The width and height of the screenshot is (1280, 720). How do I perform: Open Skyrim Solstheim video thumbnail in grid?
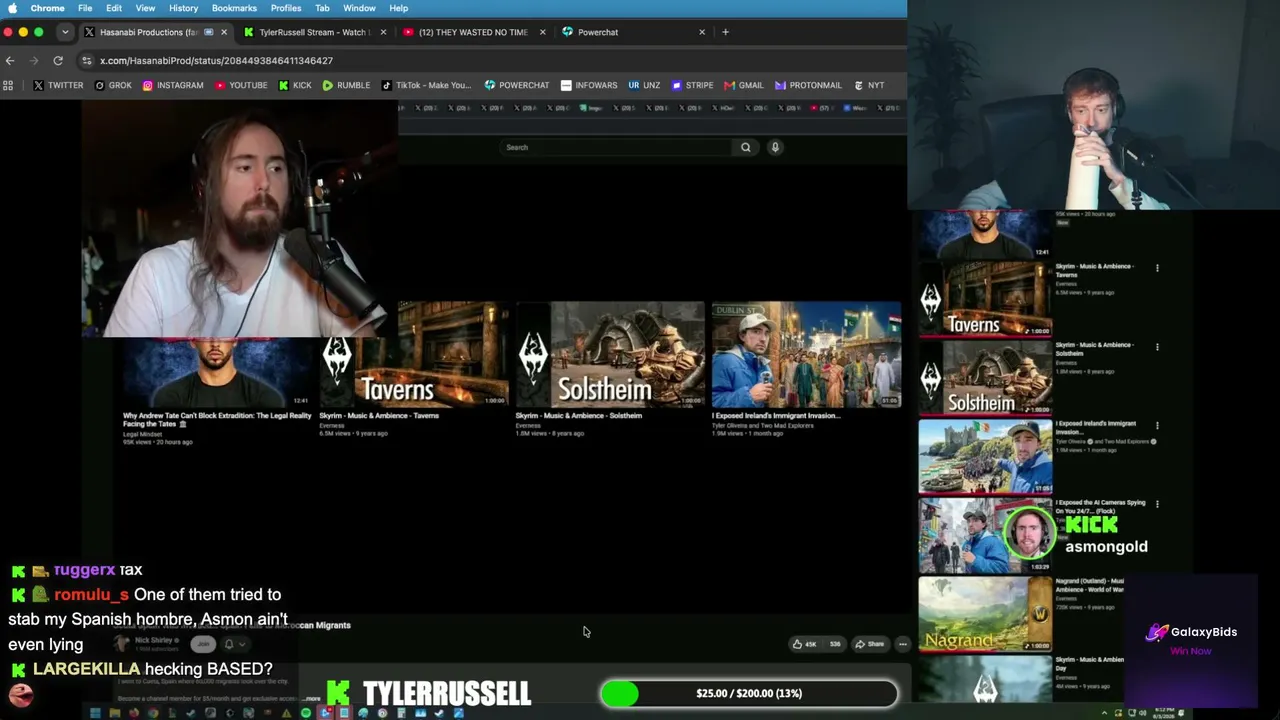coord(610,354)
